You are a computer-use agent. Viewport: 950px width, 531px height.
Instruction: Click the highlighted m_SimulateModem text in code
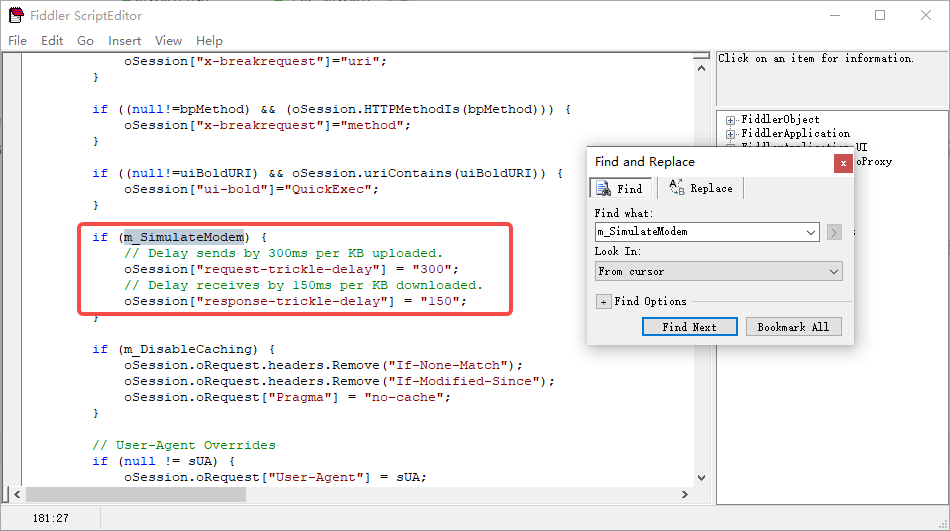(184, 237)
